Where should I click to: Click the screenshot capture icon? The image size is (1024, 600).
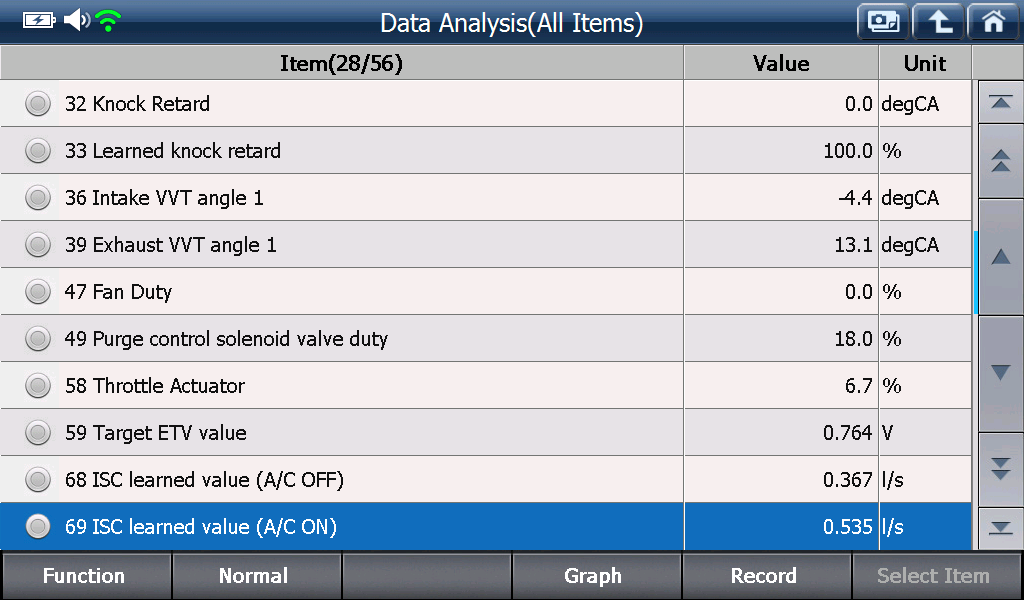click(883, 22)
